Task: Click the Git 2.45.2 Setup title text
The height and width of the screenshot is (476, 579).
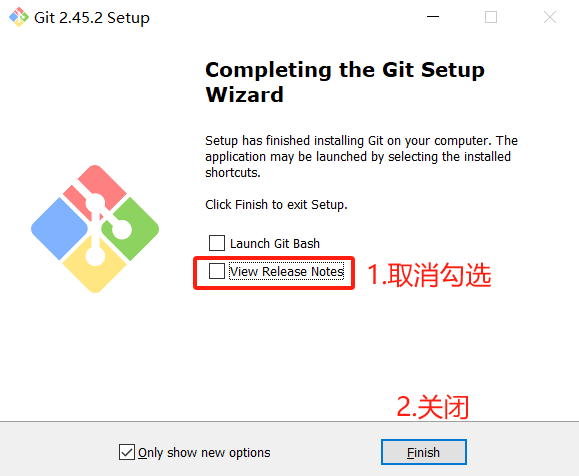Action: [92, 18]
